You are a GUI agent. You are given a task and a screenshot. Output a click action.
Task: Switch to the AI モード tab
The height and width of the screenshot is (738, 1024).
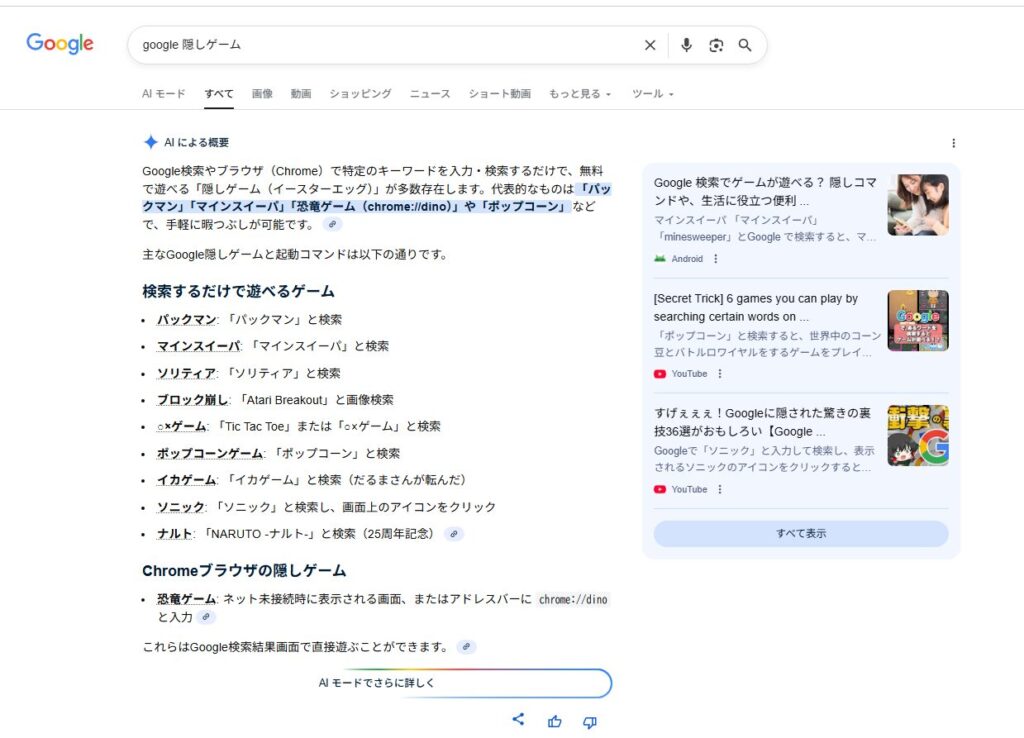click(x=163, y=94)
